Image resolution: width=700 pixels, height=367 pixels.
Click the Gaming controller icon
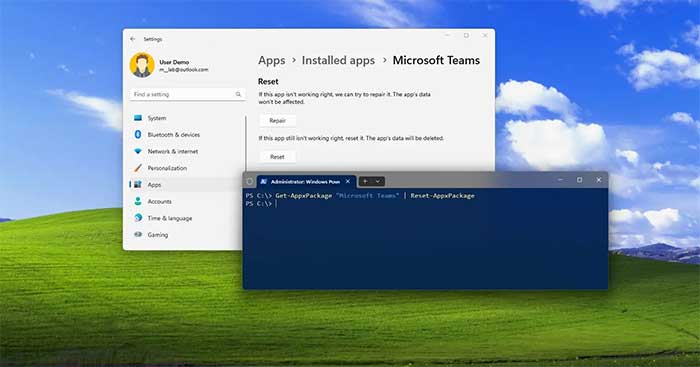coord(138,234)
